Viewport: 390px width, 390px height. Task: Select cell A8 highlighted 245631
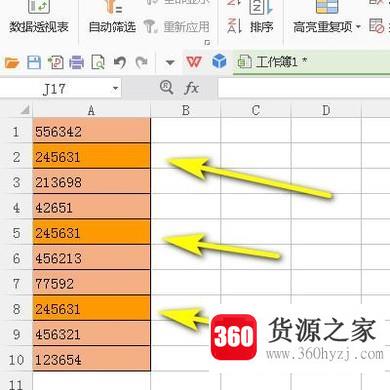[x=91, y=309]
